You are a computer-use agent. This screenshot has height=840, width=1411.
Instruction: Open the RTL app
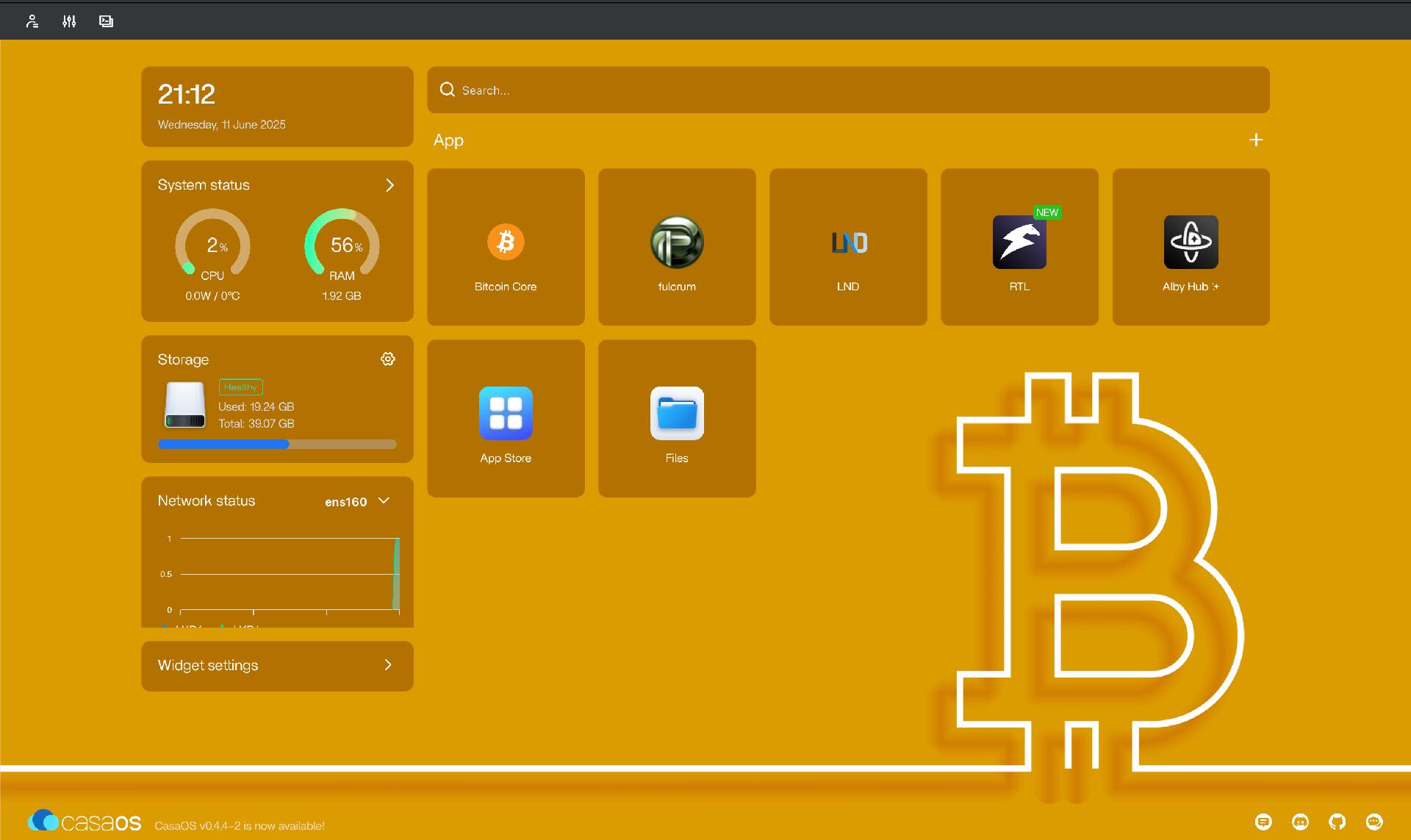1019,247
